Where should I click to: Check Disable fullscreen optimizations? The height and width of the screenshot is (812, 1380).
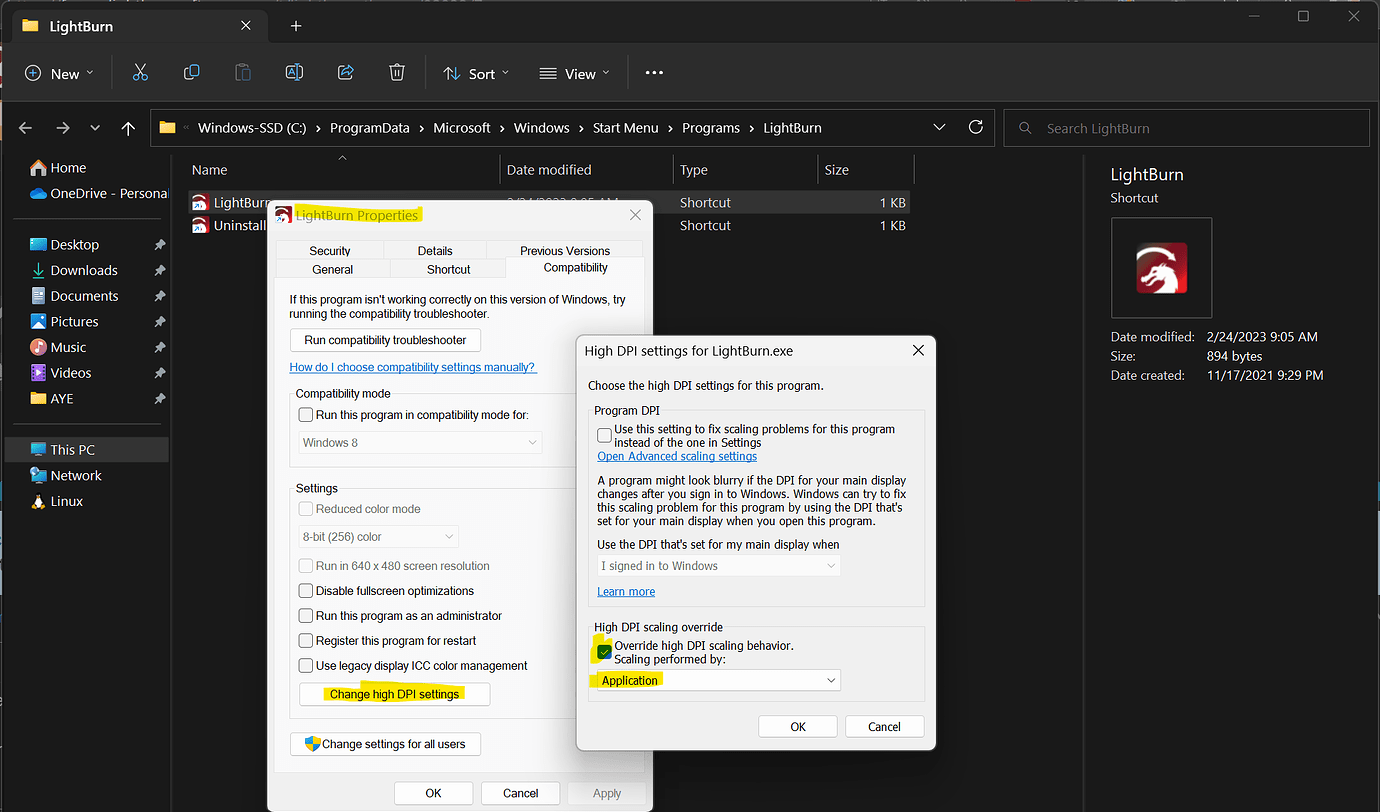(x=307, y=591)
